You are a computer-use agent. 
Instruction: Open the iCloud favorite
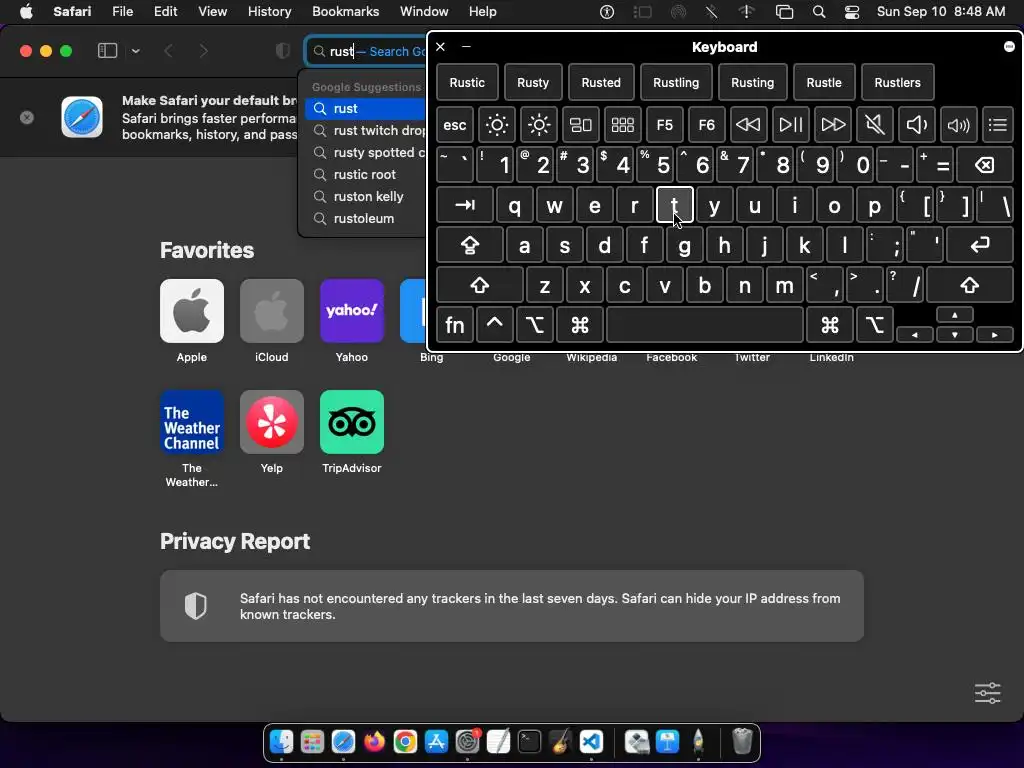[272, 311]
